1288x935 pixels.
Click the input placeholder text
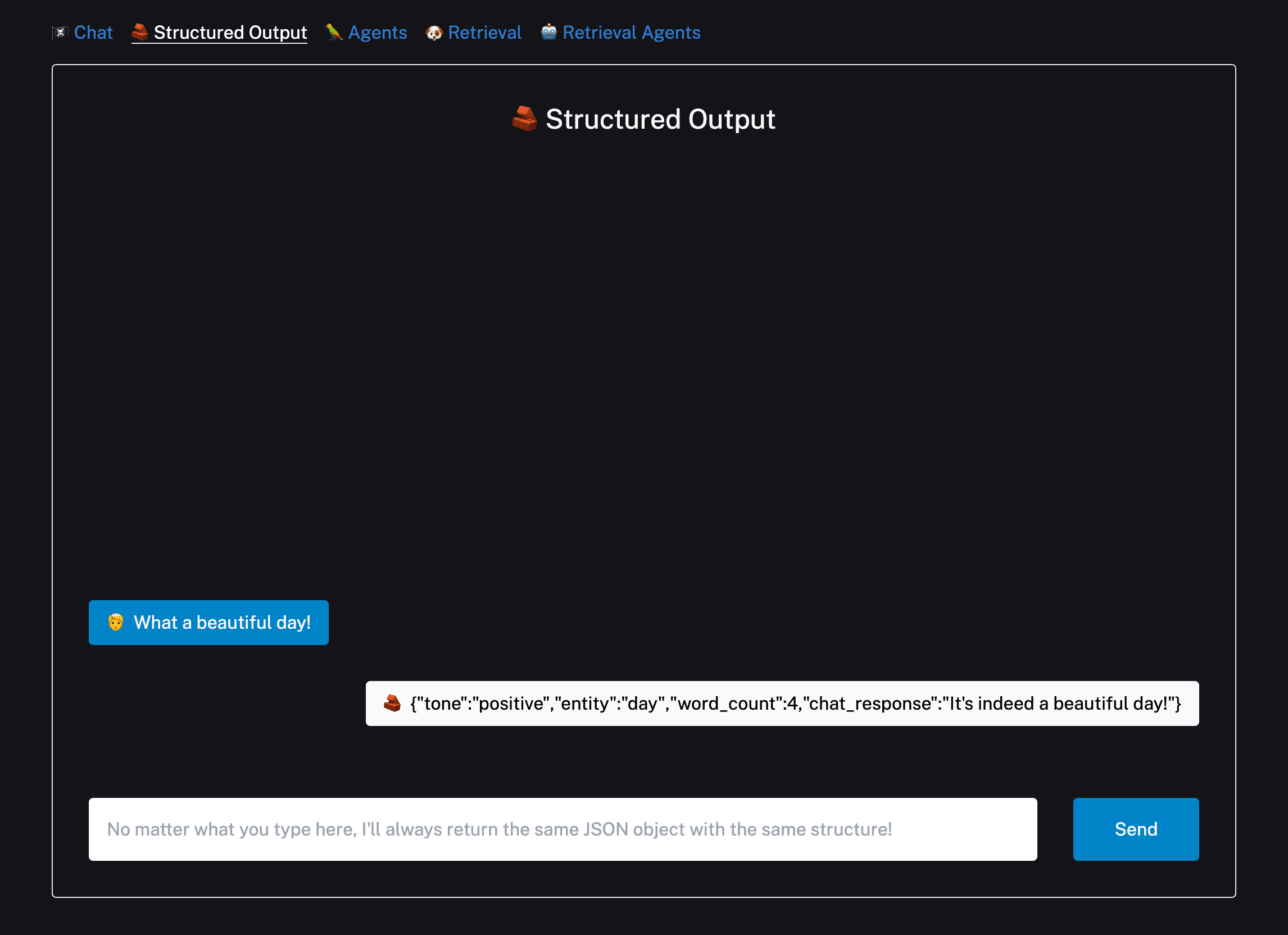pos(500,829)
